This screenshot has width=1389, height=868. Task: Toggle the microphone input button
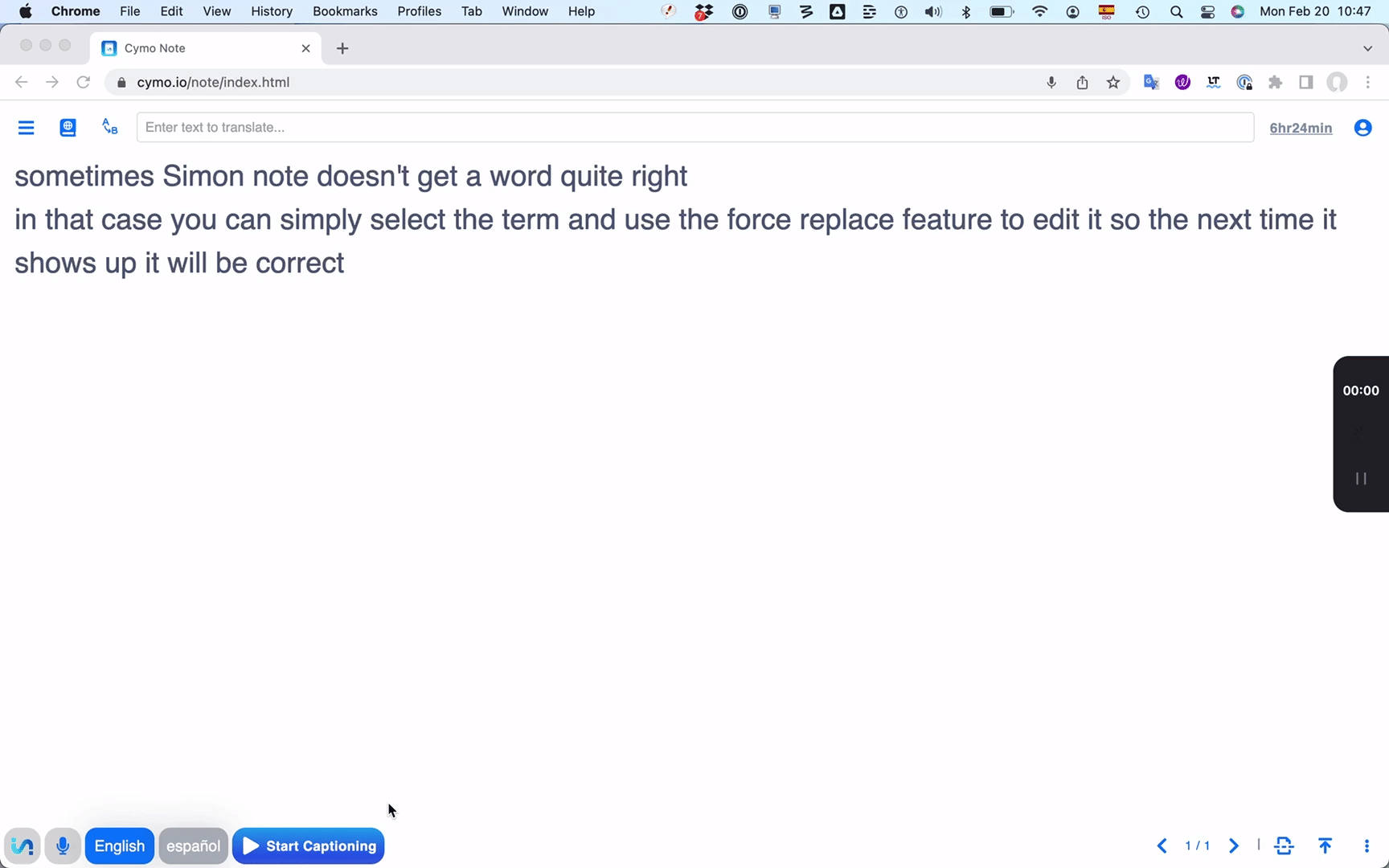[63, 845]
